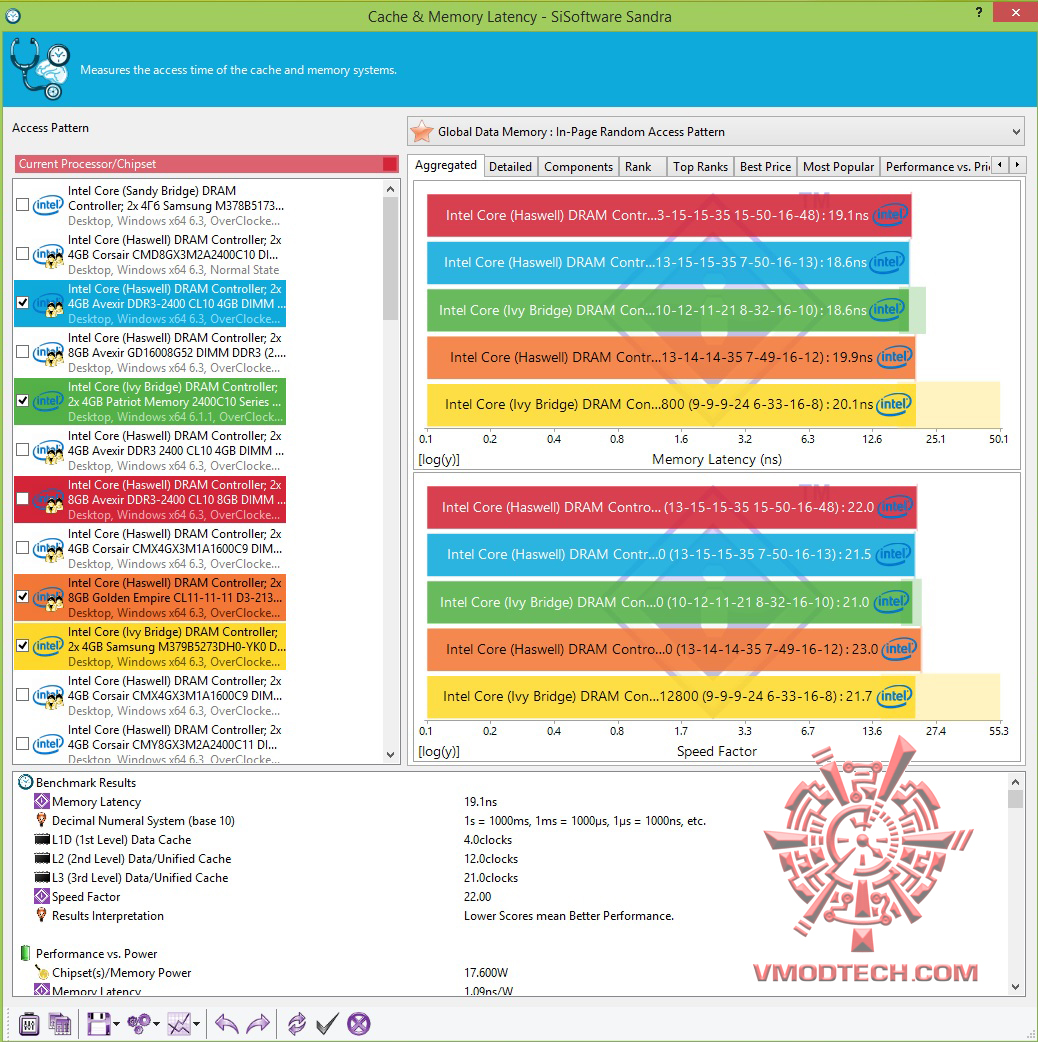
Task: Click the gold star icon in access pattern combo
Action: tap(422, 132)
